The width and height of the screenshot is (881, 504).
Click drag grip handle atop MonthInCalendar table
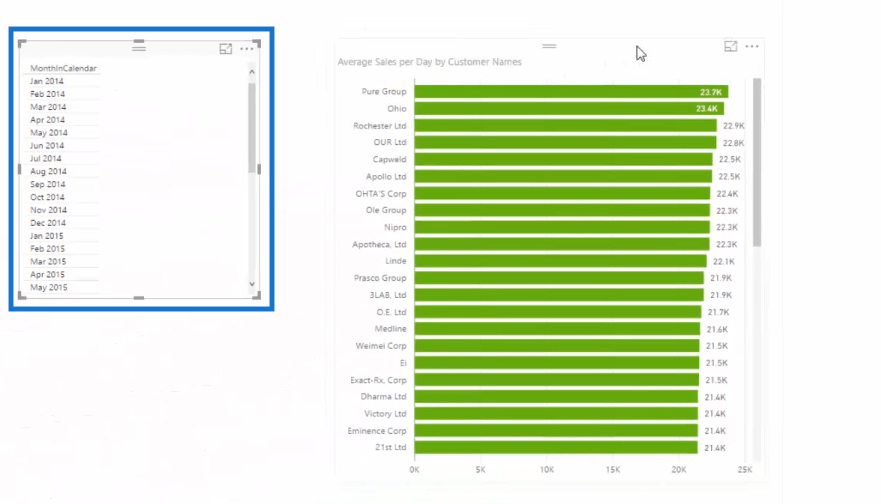coord(139,48)
